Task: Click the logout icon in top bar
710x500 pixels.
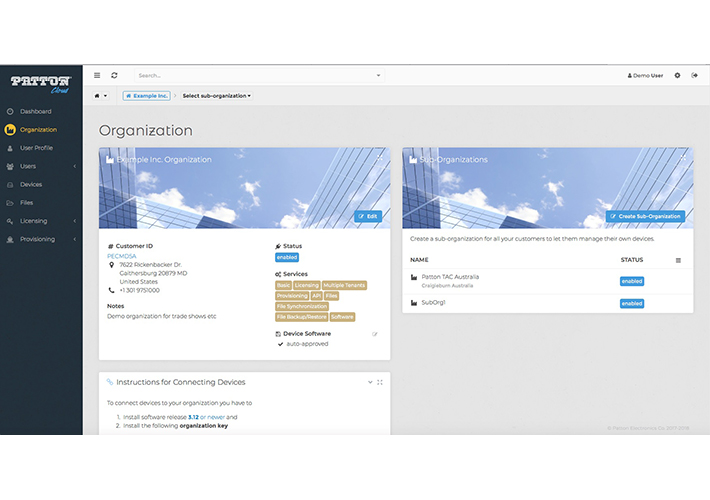Action: pos(695,75)
